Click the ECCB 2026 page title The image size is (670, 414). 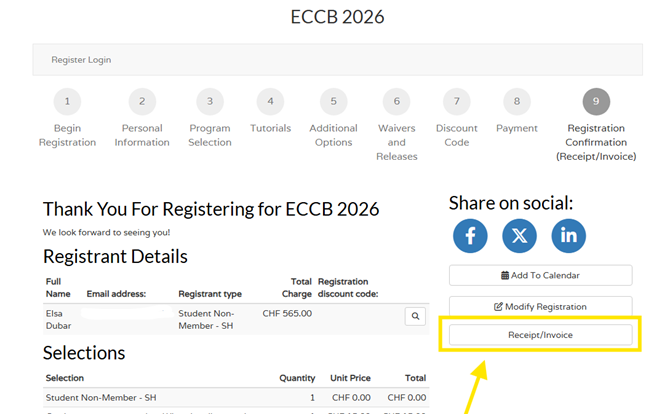pyautogui.click(x=337, y=17)
